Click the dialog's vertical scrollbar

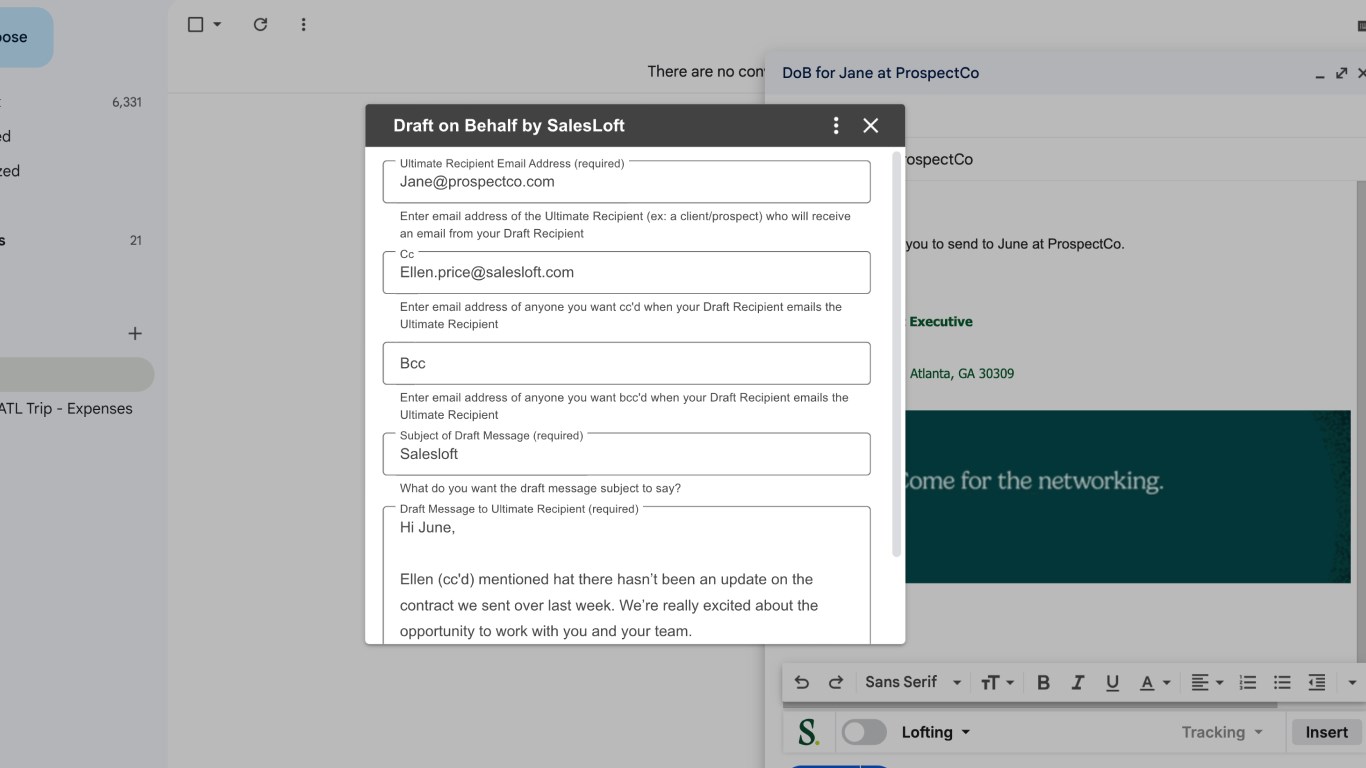tap(896, 356)
